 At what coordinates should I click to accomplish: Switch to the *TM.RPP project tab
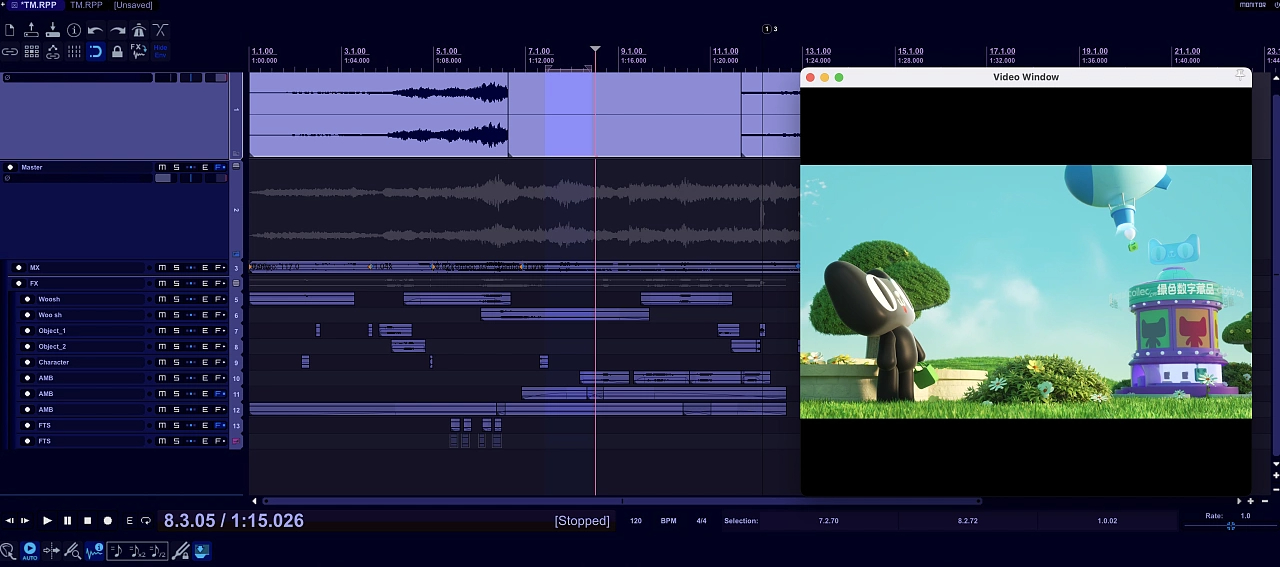[x=39, y=5]
